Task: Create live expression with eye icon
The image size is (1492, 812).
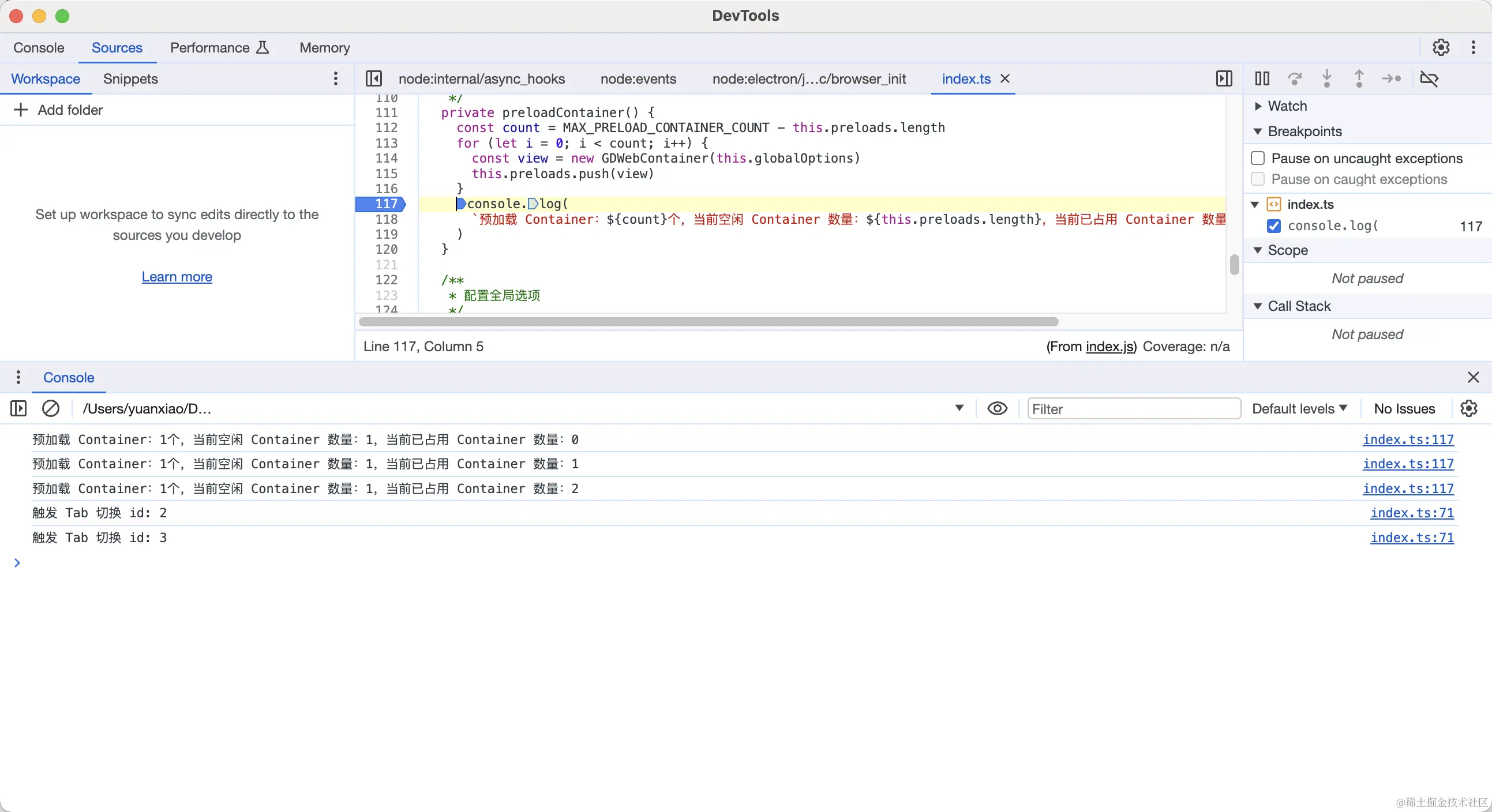Action: [997, 409]
